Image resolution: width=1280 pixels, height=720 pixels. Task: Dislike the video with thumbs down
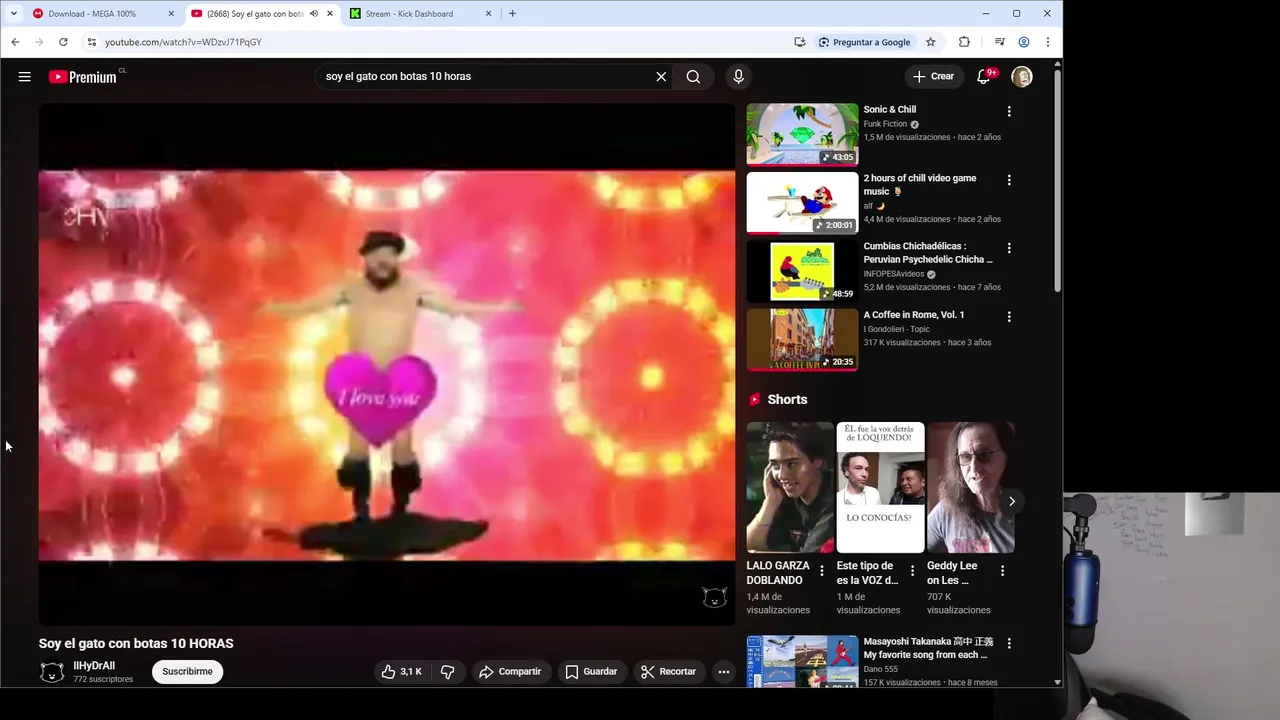pos(447,672)
